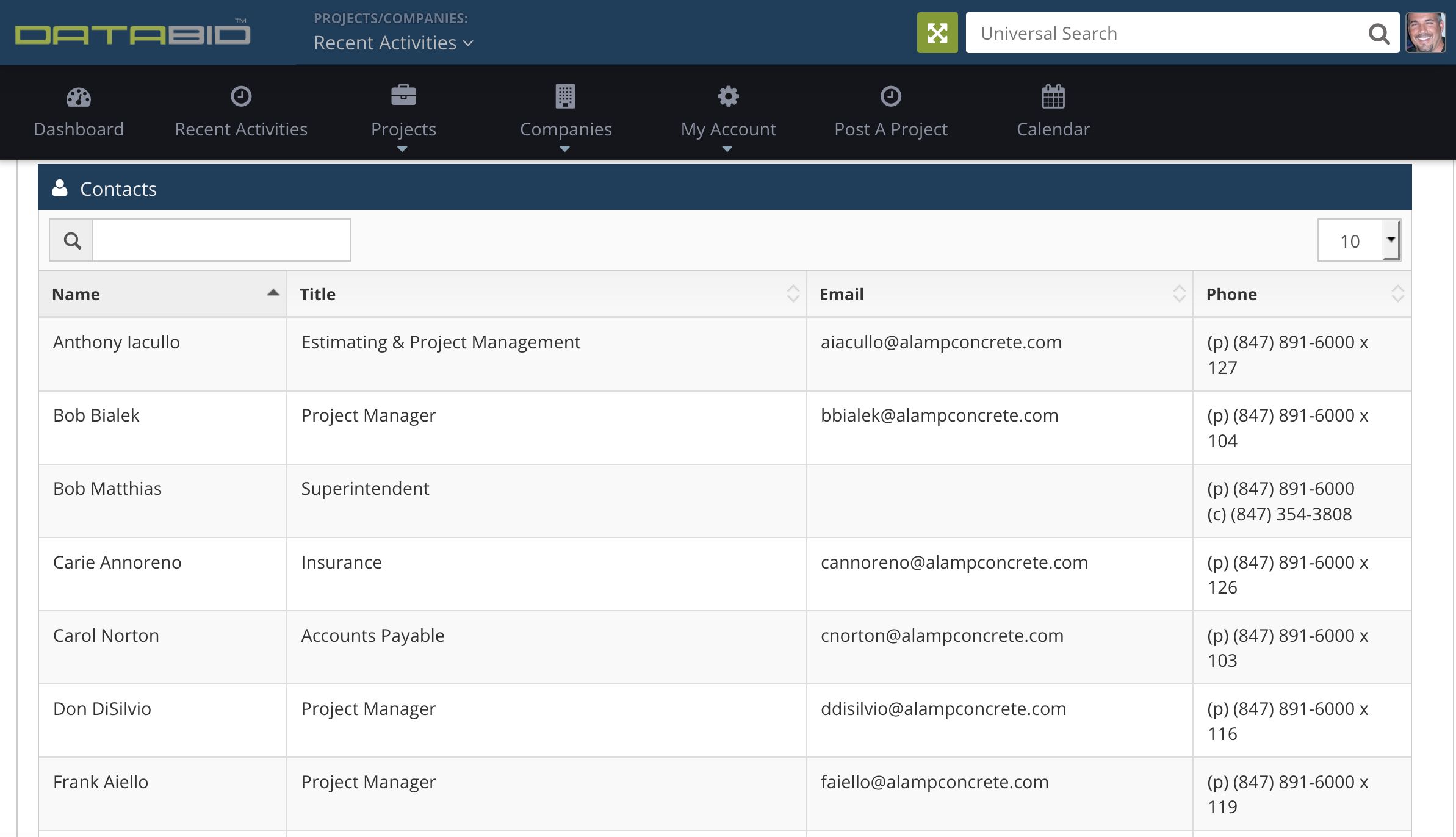The image size is (1456, 837).
Task: Select the Frank Aiello name cell
Action: coord(162,794)
